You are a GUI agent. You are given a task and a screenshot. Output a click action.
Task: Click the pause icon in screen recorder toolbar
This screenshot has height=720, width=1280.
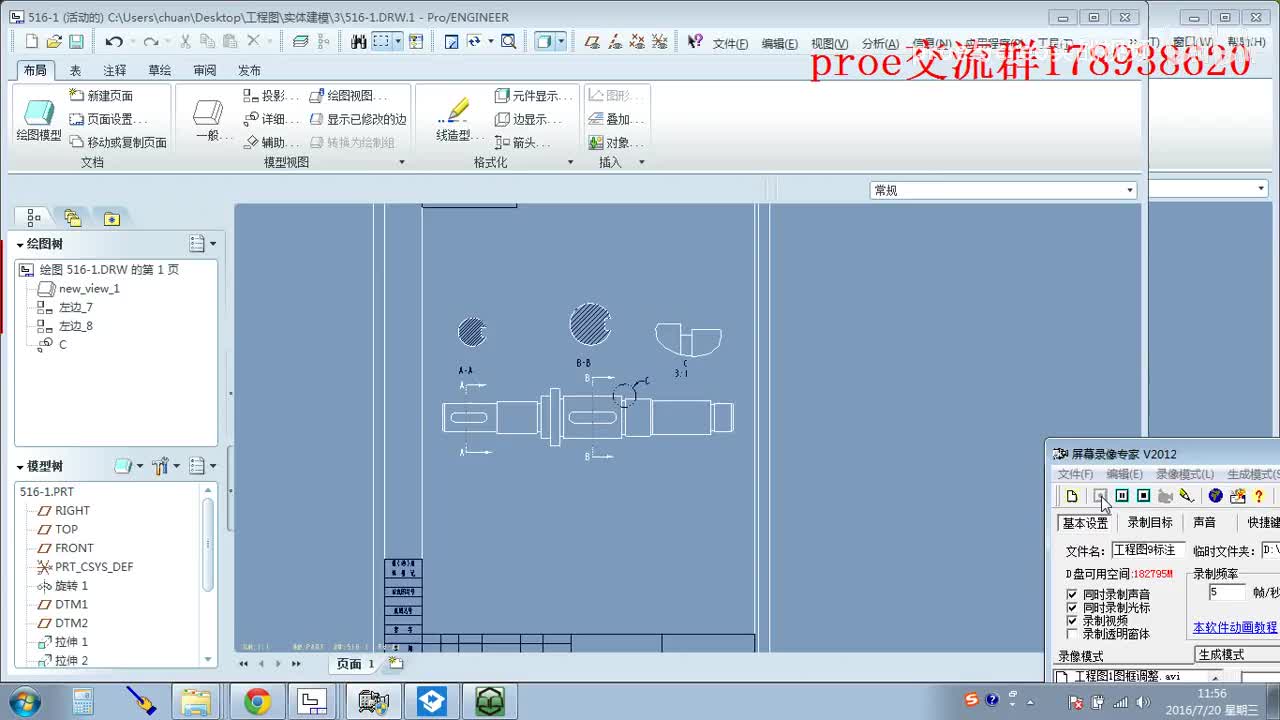click(1122, 496)
